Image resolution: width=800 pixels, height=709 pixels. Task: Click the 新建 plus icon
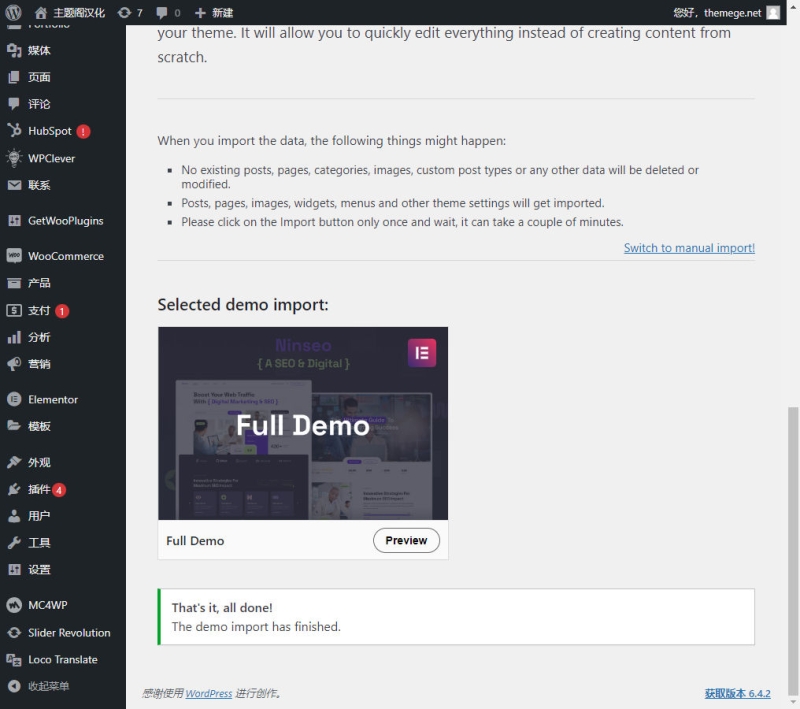tap(201, 13)
